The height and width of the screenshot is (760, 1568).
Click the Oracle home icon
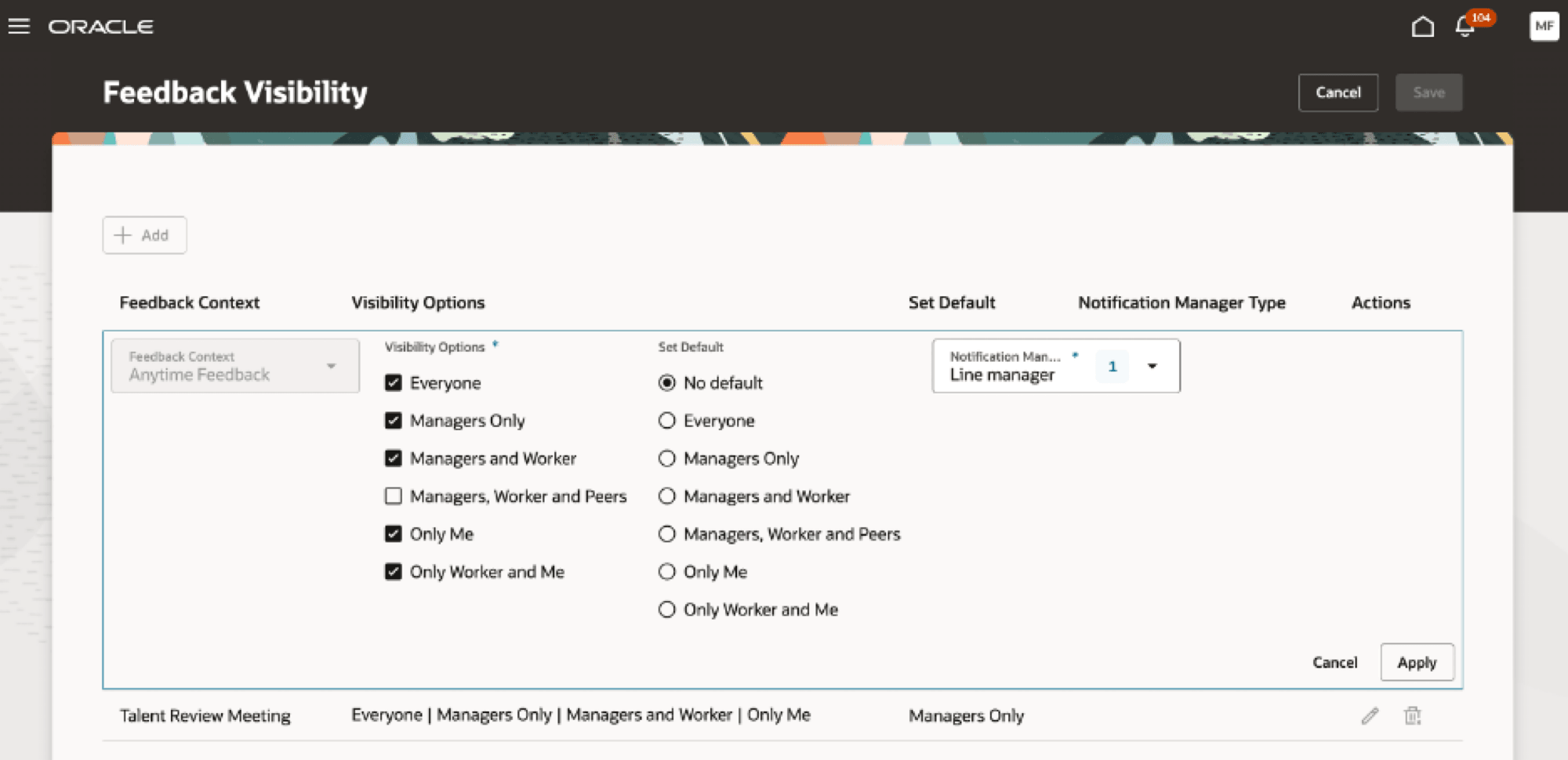[x=1424, y=27]
